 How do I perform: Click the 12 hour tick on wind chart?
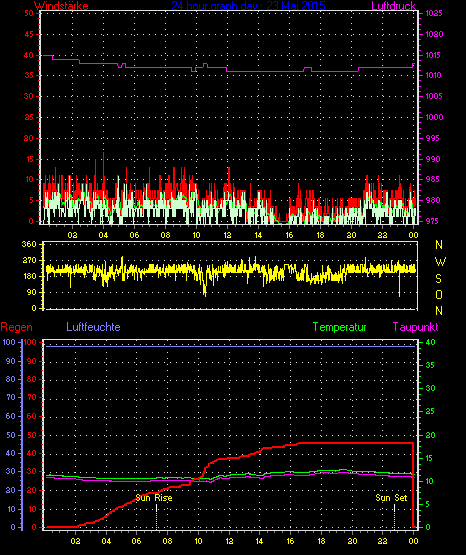tap(227, 235)
